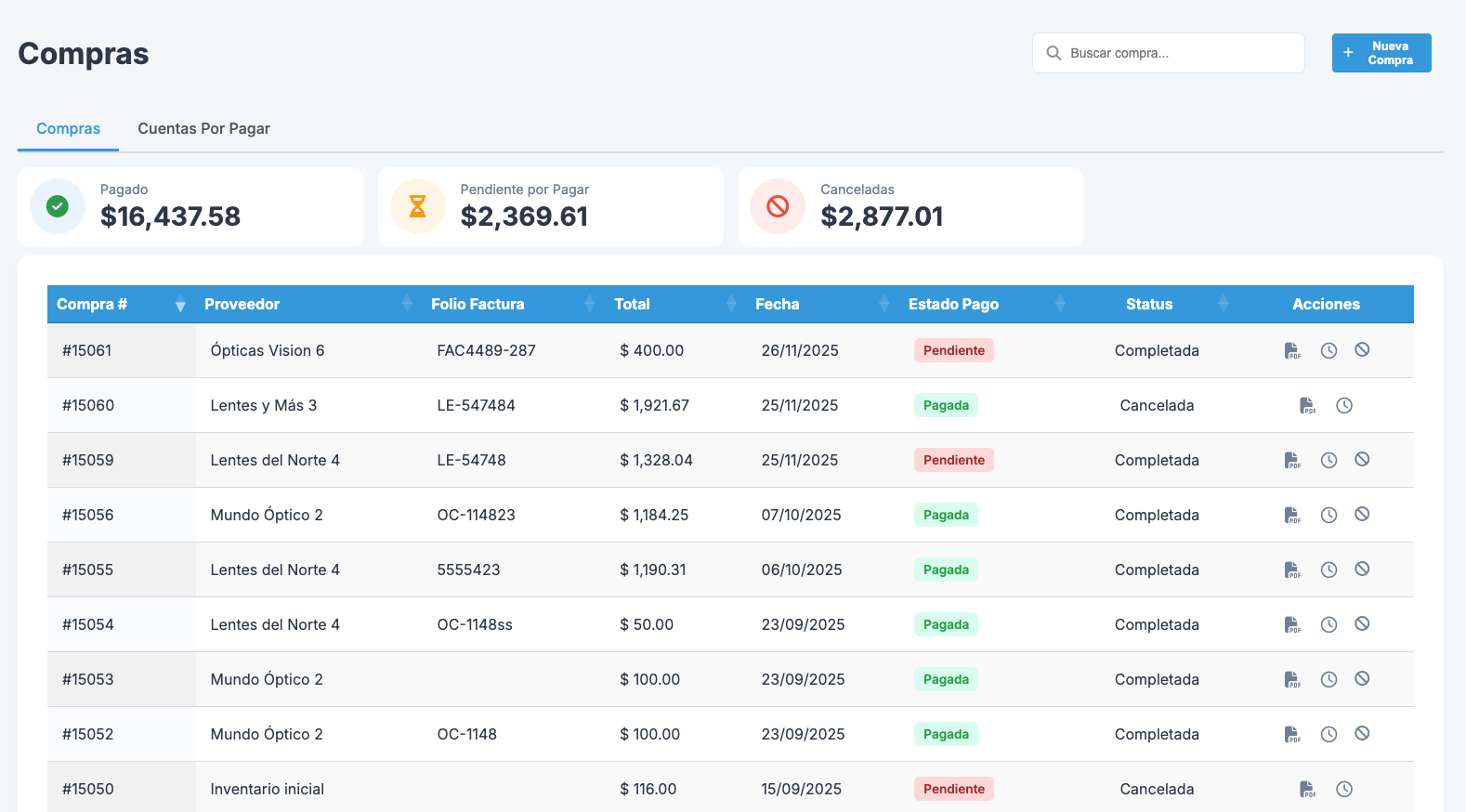Click Pendiente badge of purchase #15059
The width and height of the screenshot is (1466, 812).
click(953, 460)
